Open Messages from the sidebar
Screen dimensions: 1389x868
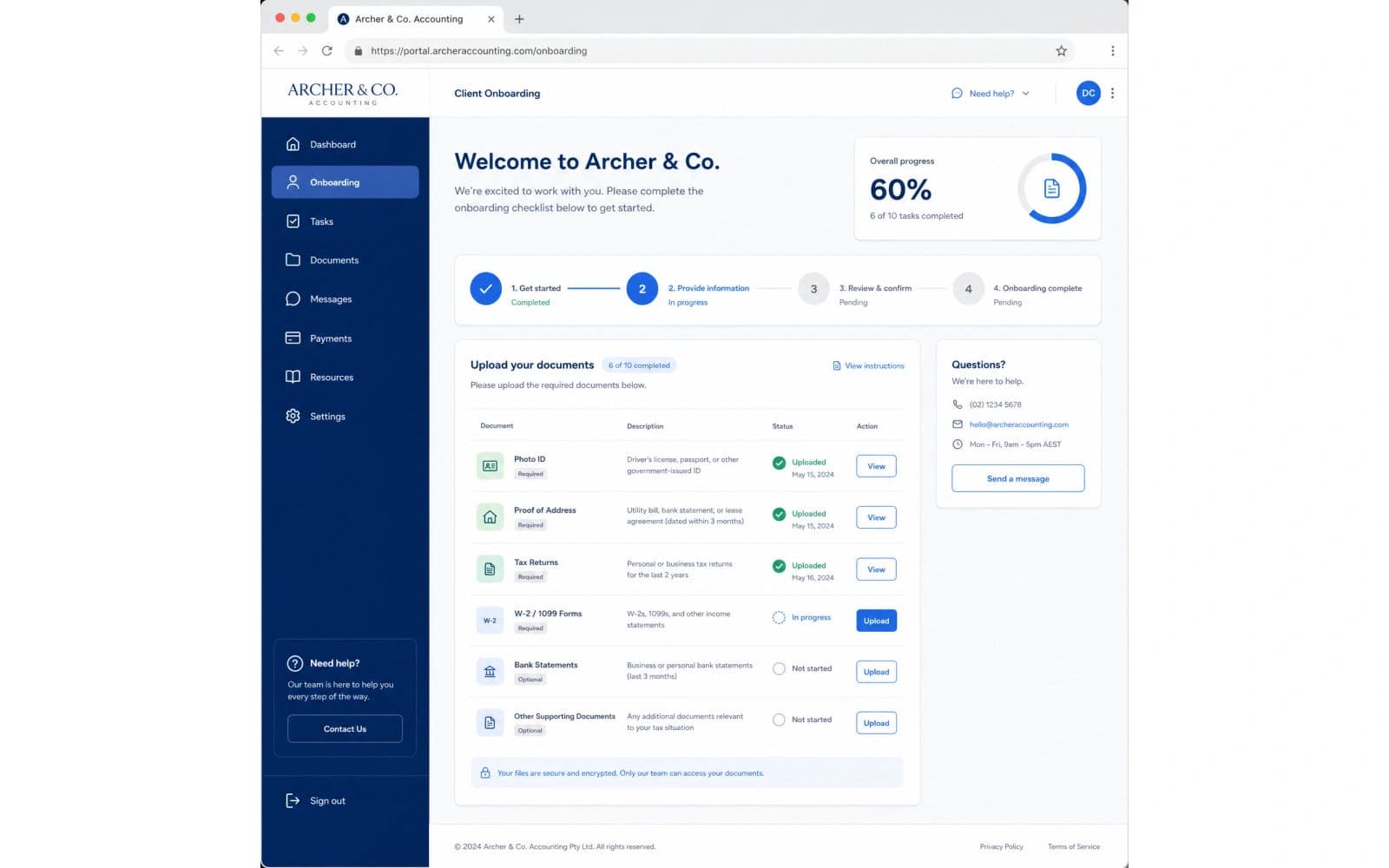345,299
